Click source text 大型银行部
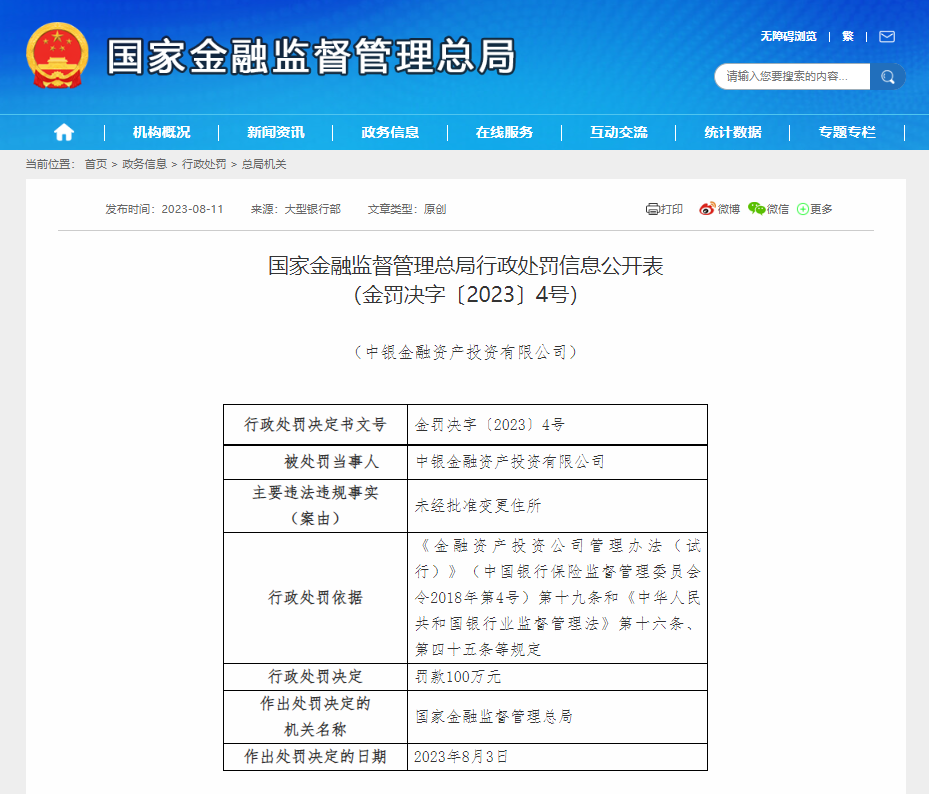The image size is (929, 794). click(x=312, y=209)
